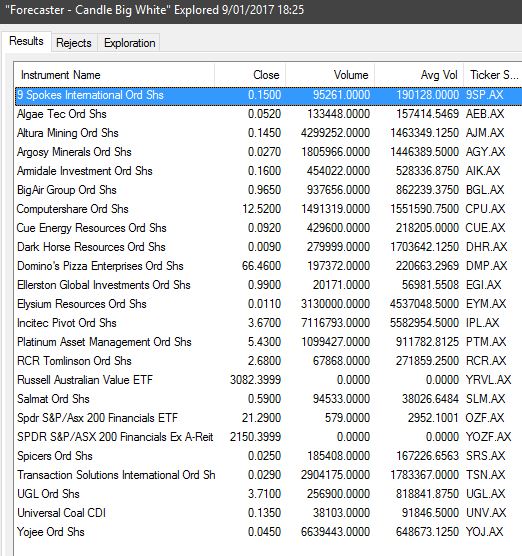
Task: Select the Elysium Resources Ord Shs row
Action: pyautogui.click(x=268, y=304)
